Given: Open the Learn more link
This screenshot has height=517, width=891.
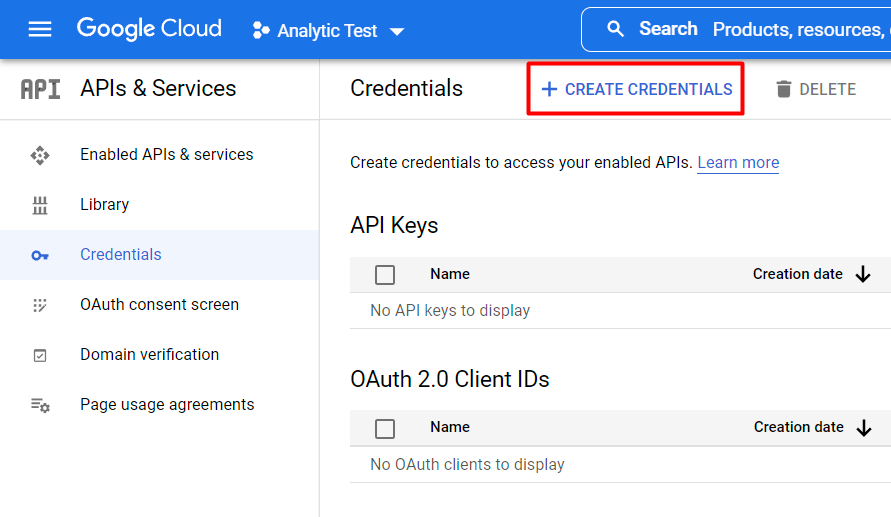Looking at the screenshot, I should (x=738, y=163).
